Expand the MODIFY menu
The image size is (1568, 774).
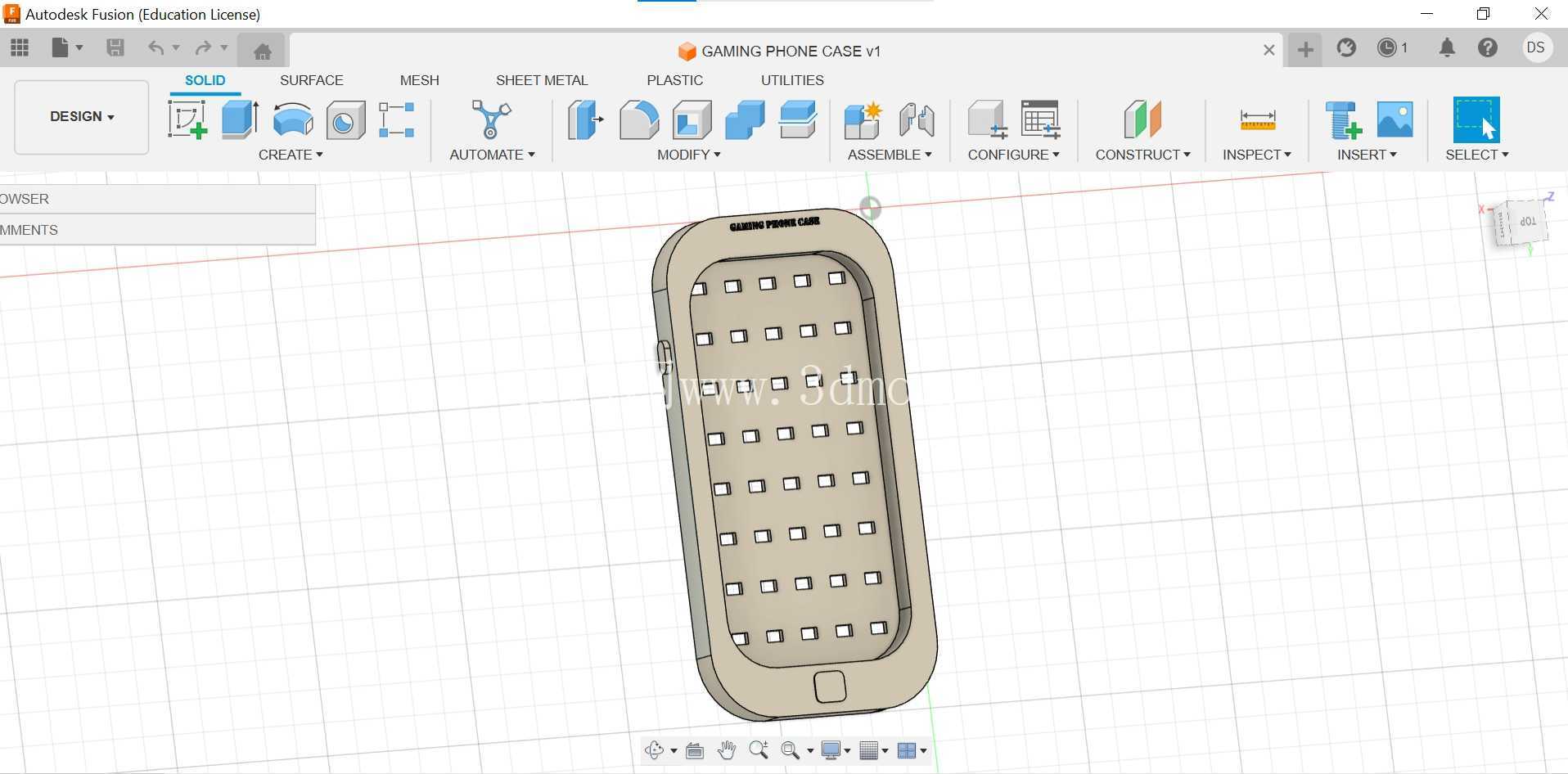point(689,155)
